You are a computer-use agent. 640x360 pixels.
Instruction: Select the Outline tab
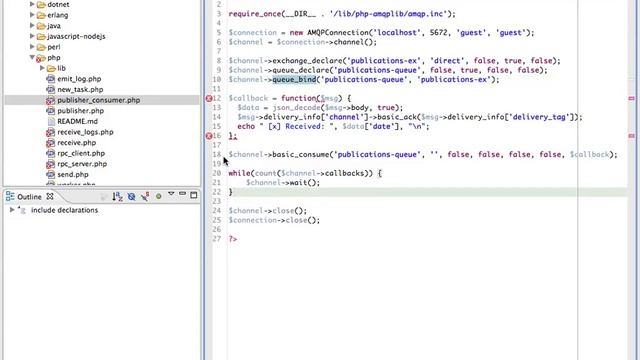(x=29, y=197)
